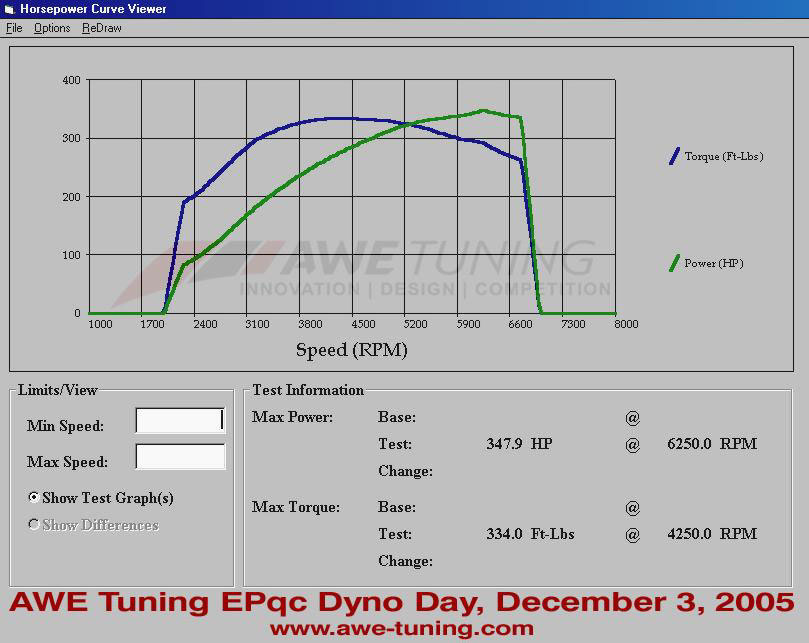This screenshot has width=809, height=643.
Task: Click the 6600 x-axis tick label
Action: tap(520, 324)
